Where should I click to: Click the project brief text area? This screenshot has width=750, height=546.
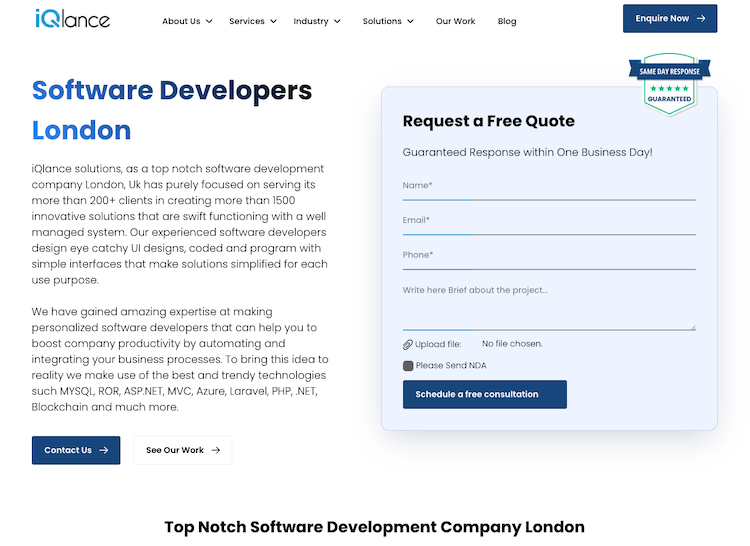(548, 305)
